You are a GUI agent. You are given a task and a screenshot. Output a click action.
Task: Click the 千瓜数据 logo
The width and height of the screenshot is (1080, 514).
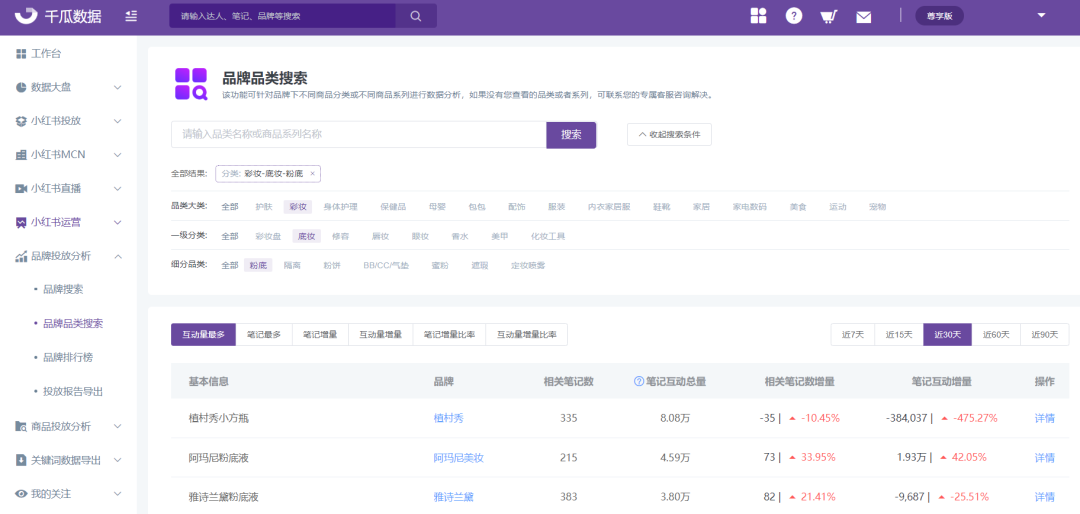(x=58, y=16)
